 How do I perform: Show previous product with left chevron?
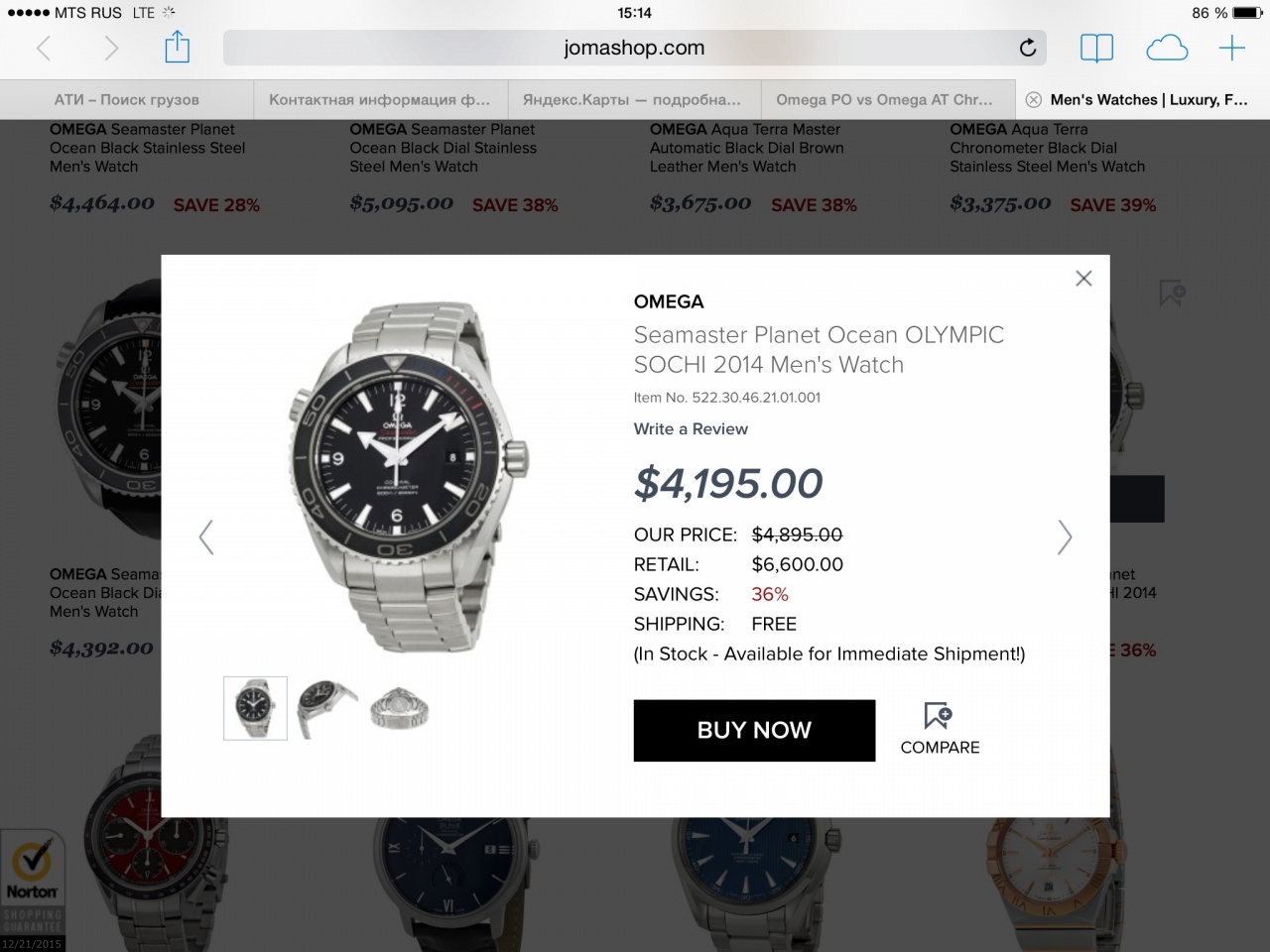[206, 537]
